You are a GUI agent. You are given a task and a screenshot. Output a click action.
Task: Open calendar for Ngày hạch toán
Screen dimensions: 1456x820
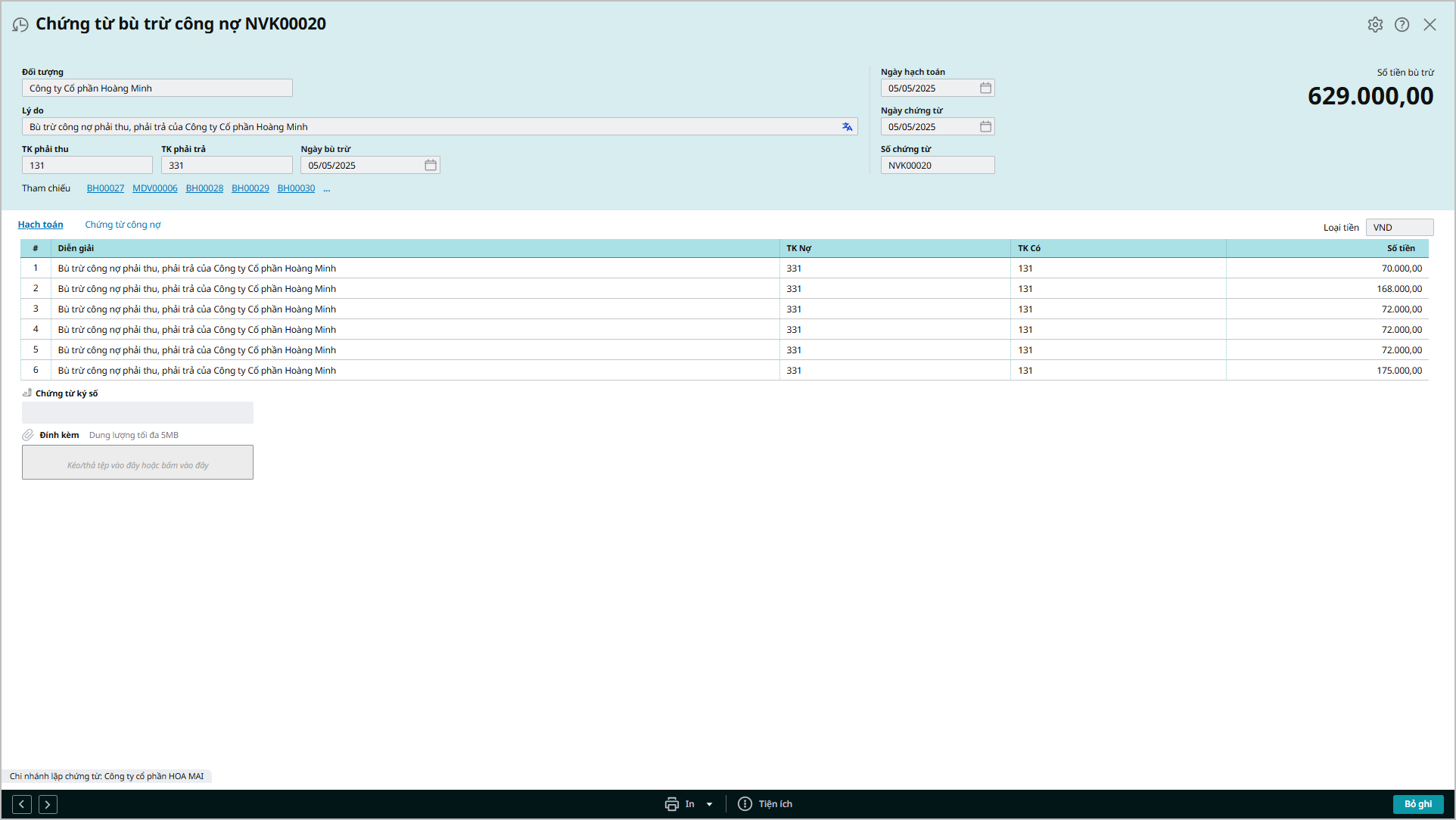click(x=985, y=89)
